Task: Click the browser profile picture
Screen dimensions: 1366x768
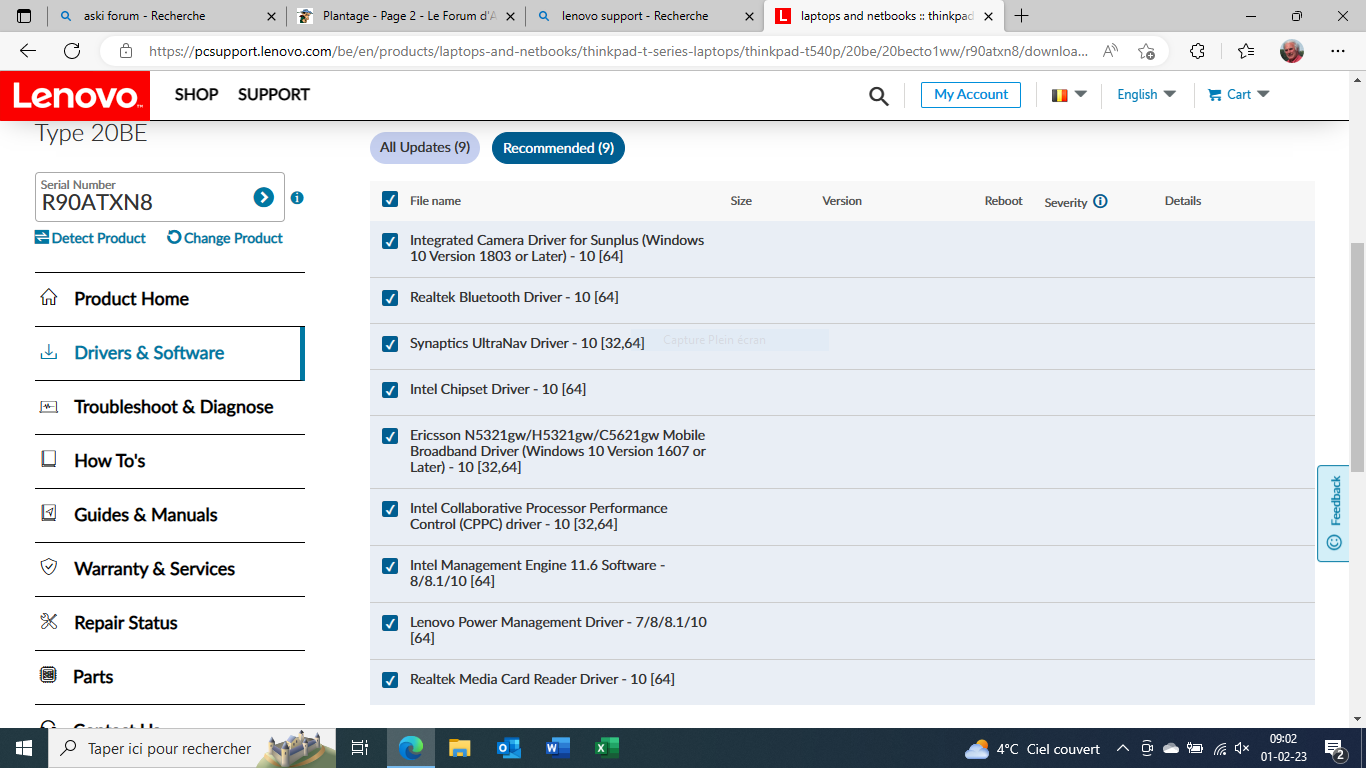Action: pyautogui.click(x=1292, y=51)
